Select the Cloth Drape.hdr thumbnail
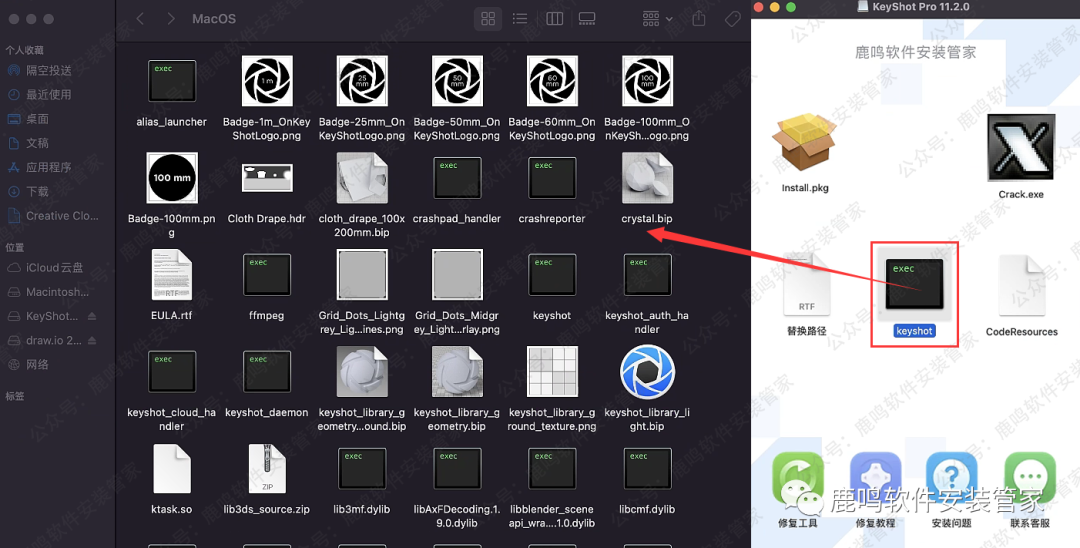Image resolution: width=1080 pixels, height=548 pixels. tap(266, 179)
